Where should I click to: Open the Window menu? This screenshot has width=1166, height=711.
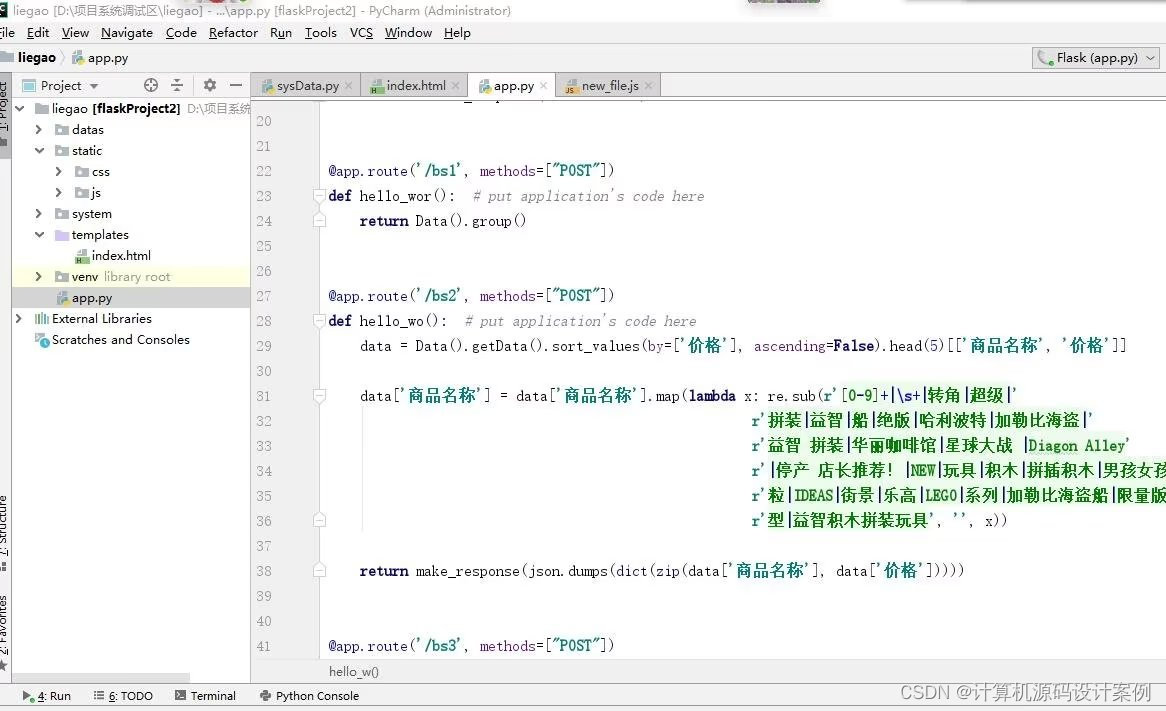[x=408, y=33]
